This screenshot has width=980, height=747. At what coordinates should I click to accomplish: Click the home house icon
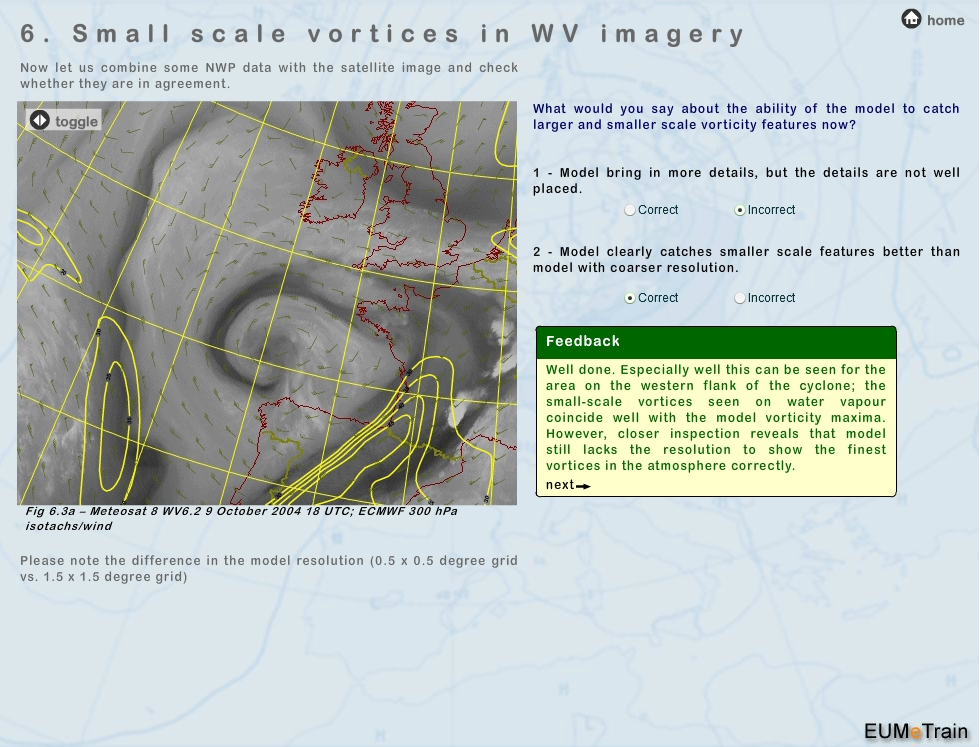pyautogui.click(x=911, y=19)
